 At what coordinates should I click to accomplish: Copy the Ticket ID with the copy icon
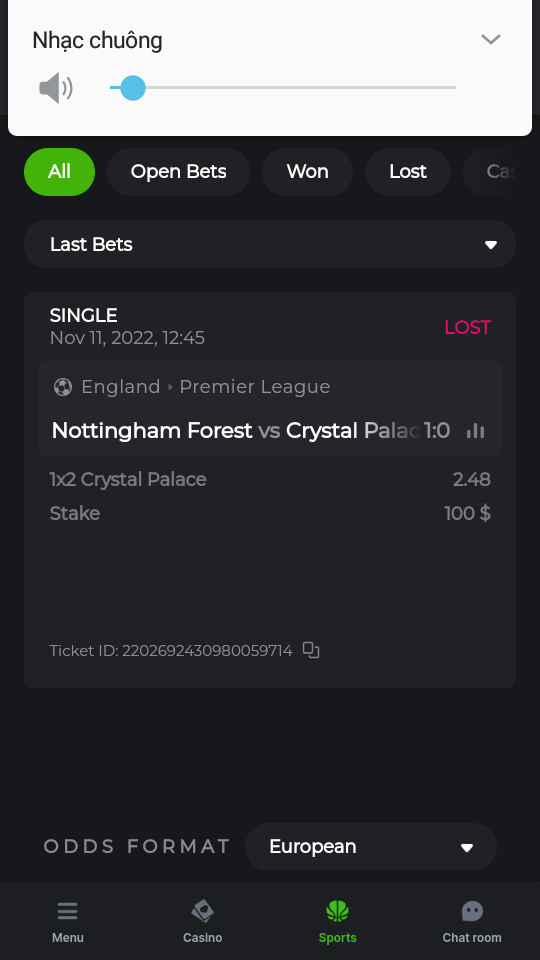click(x=311, y=650)
